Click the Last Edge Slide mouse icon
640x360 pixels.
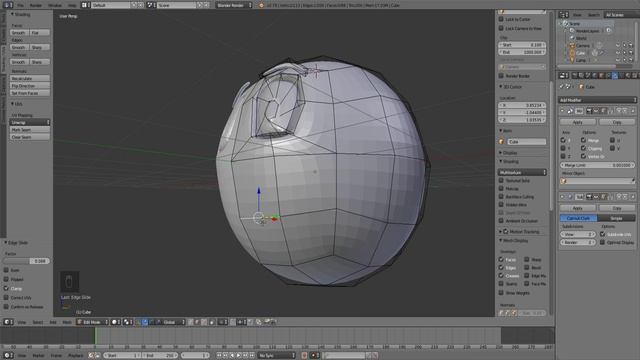(69, 282)
